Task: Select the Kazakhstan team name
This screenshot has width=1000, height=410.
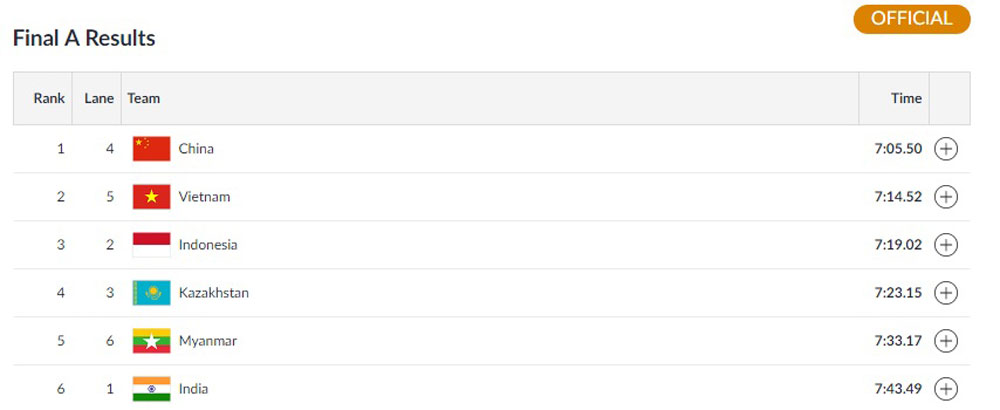Action: click(214, 293)
